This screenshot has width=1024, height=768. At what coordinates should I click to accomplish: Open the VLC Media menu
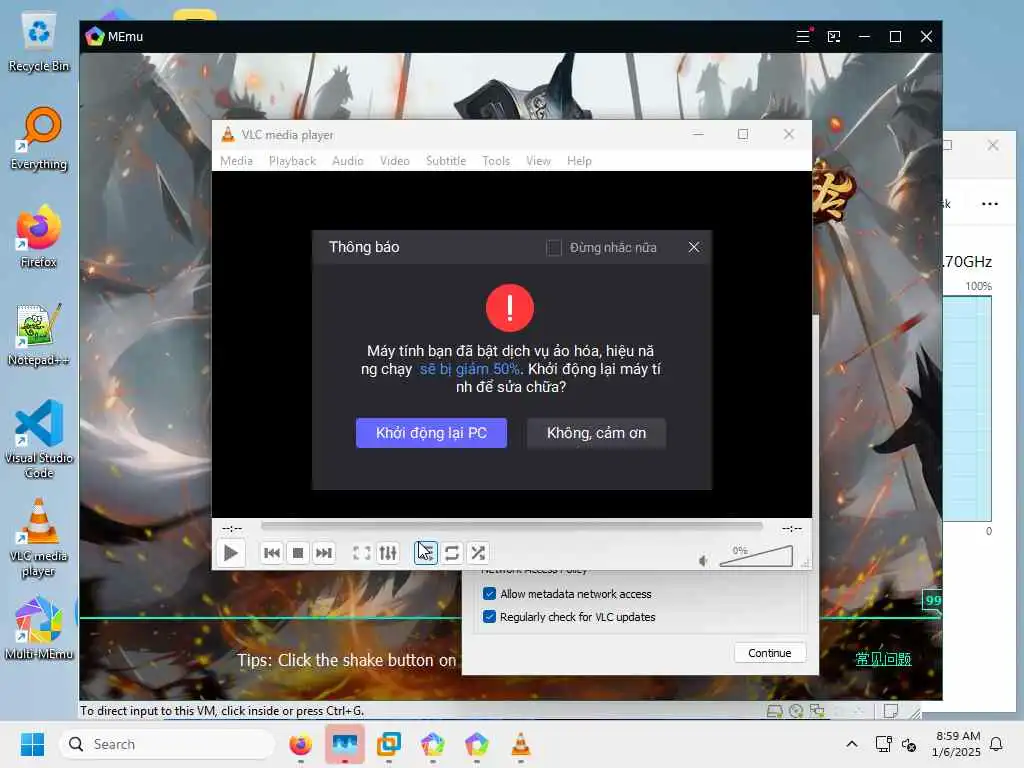coord(236,161)
